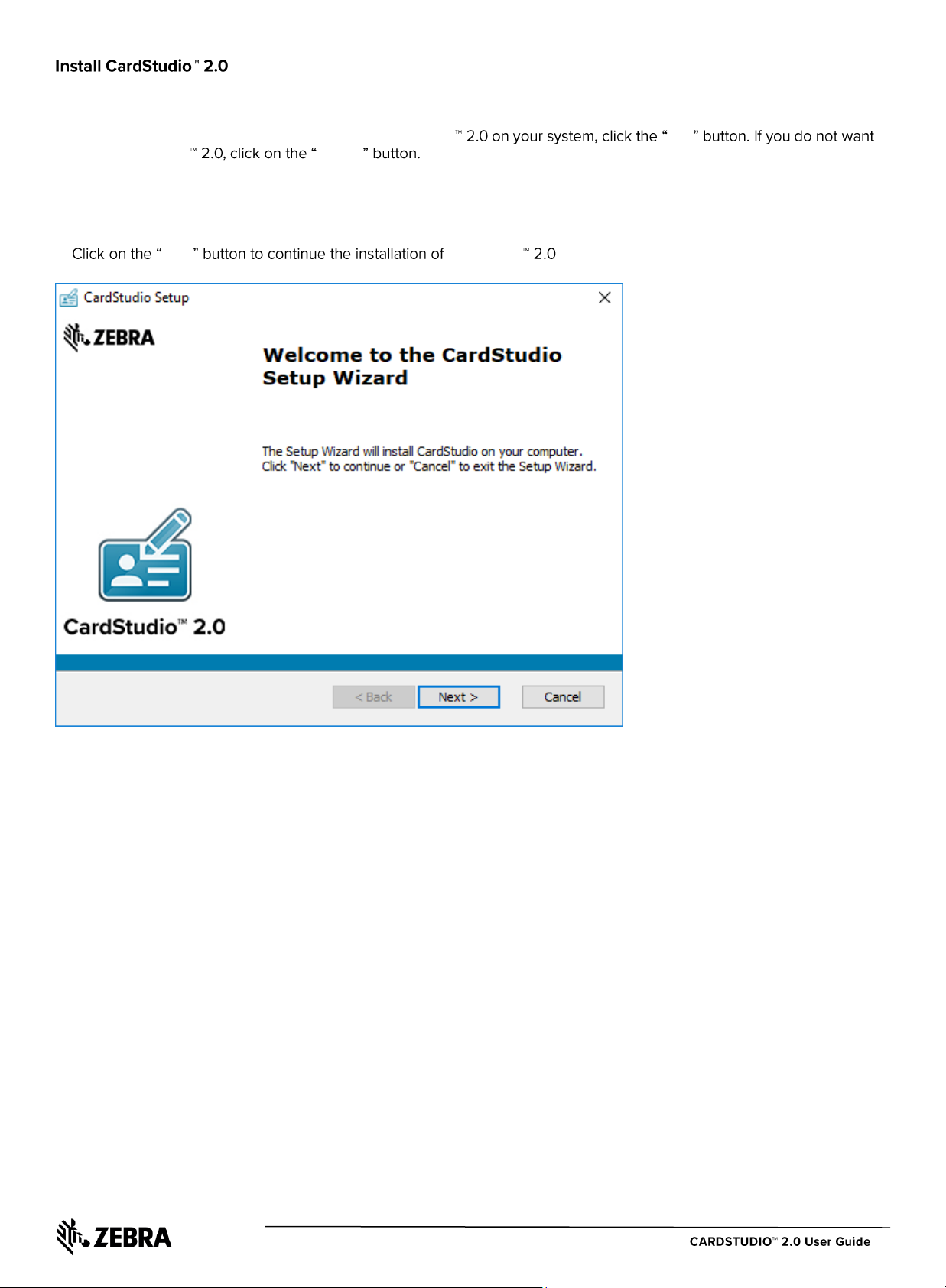Screen dimensions: 946x1288
Task: Click the CardStudio Setup title bar icon
Action: click(x=69, y=297)
